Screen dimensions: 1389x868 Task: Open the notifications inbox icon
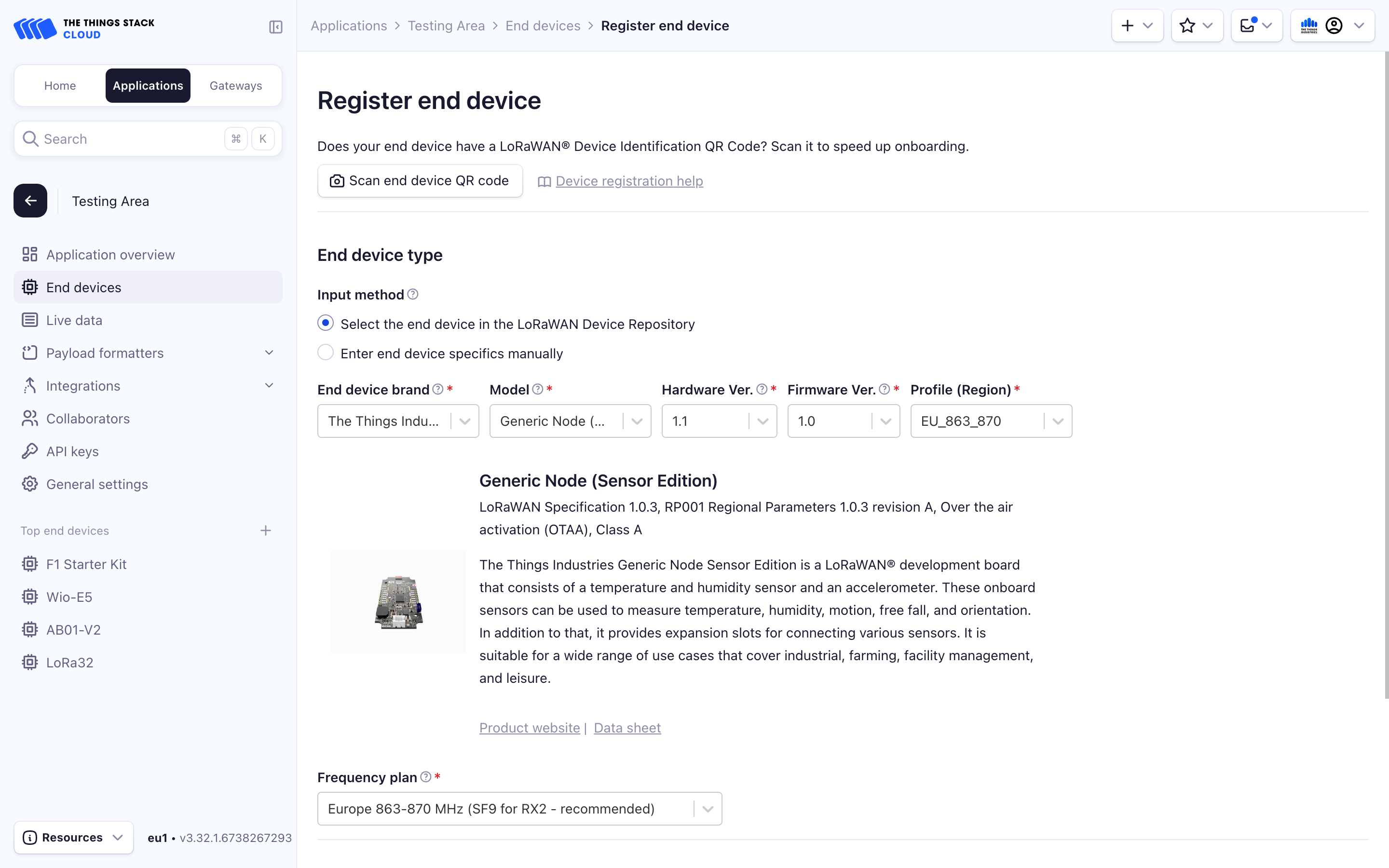(x=1247, y=25)
